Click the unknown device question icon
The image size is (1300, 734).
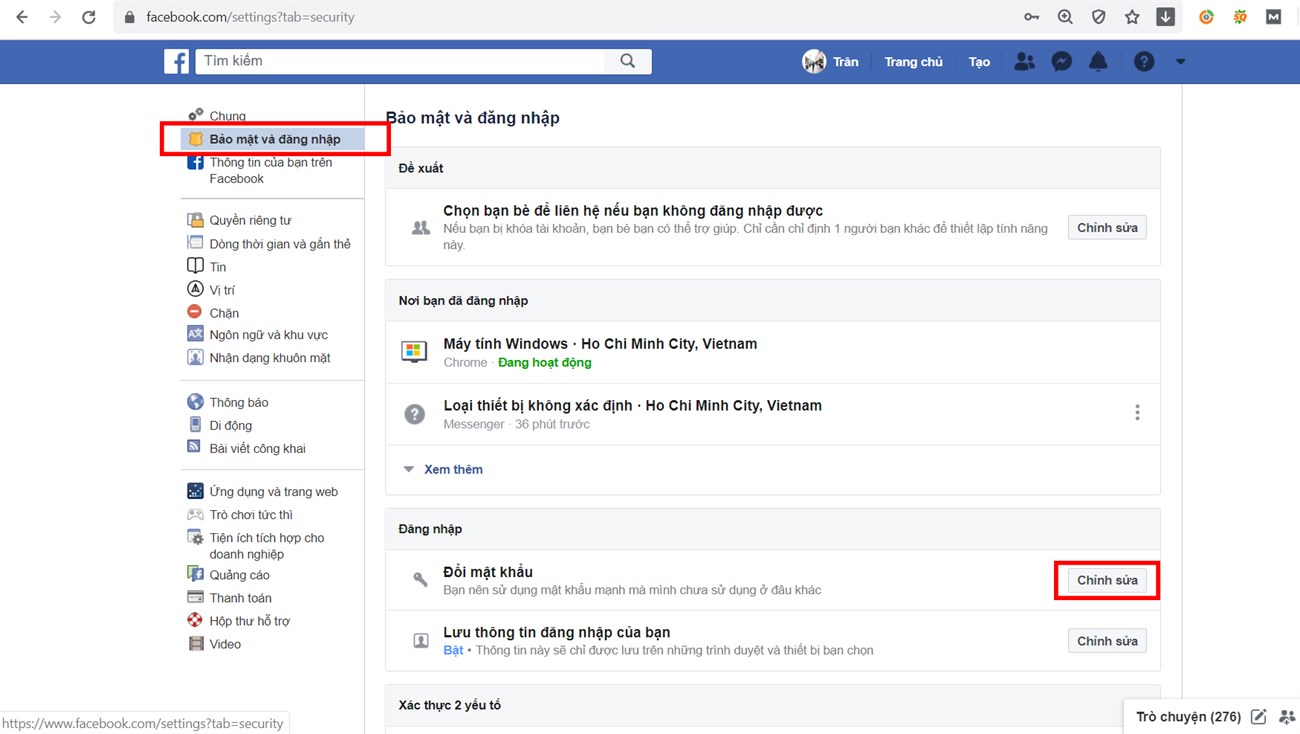[414, 413]
